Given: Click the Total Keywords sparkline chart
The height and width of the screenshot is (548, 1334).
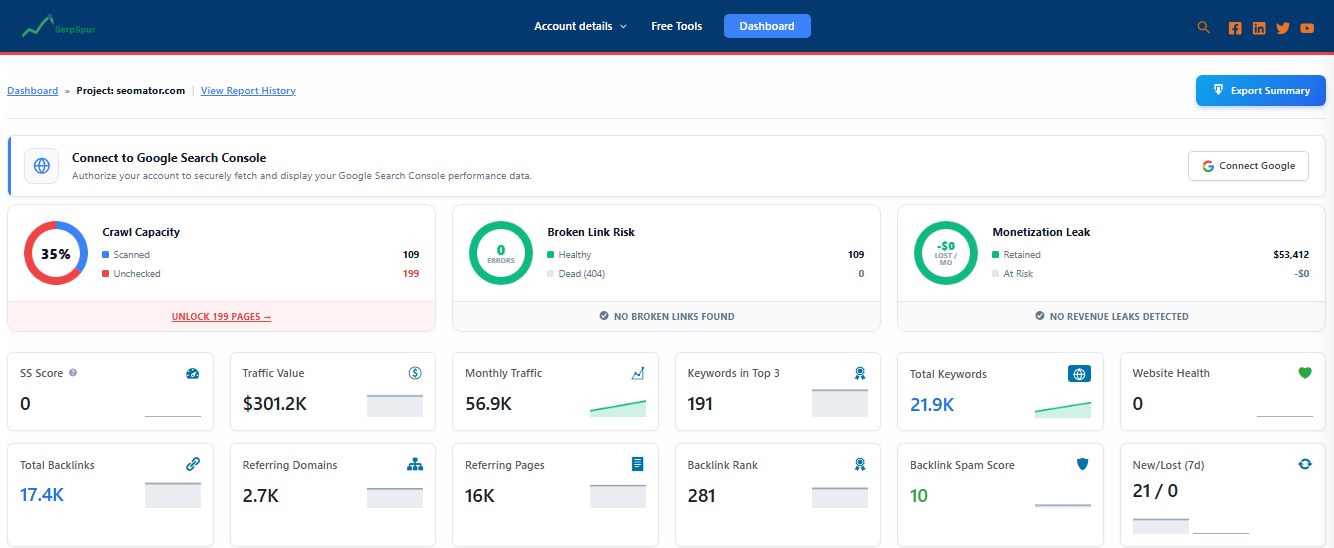Looking at the screenshot, I should pyautogui.click(x=1063, y=408).
